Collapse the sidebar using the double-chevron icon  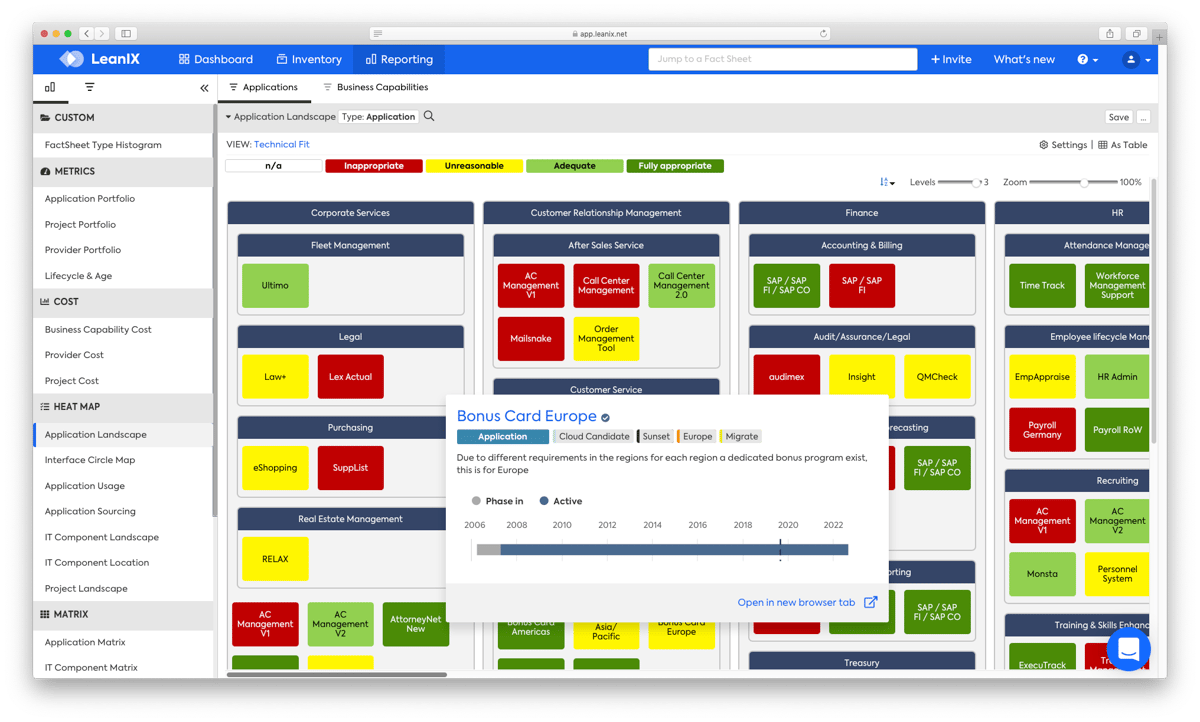coord(204,88)
